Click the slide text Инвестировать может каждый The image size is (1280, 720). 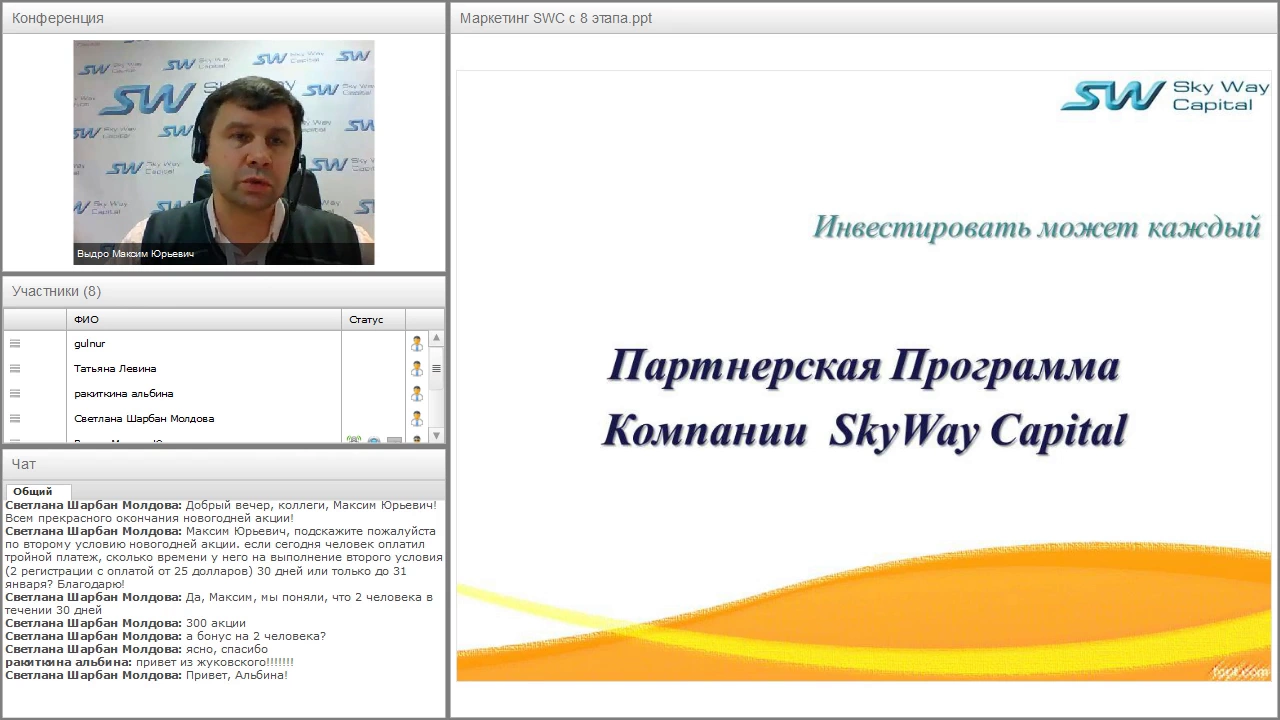[1036, 227]
